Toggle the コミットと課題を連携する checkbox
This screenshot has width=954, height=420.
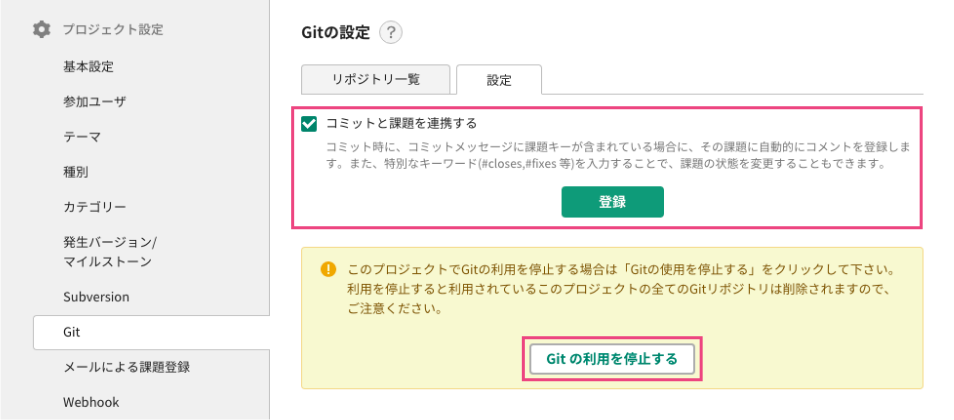(310, 124)
